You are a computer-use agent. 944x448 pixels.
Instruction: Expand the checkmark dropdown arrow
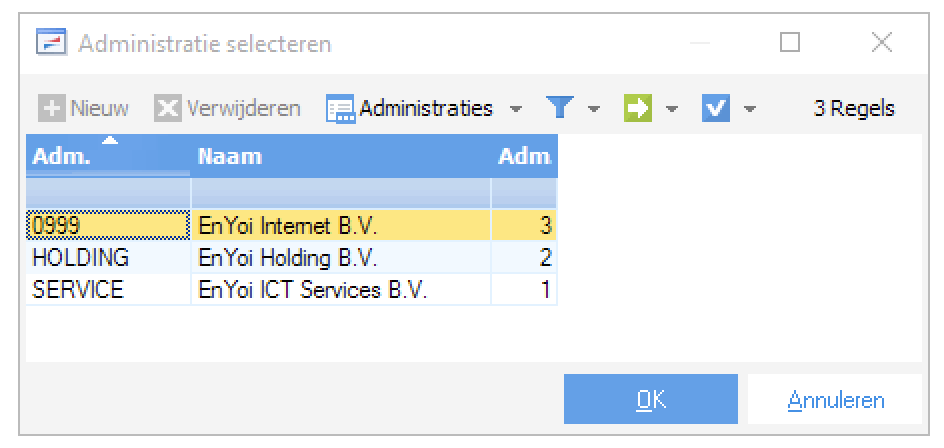click(x=749, y=108)
